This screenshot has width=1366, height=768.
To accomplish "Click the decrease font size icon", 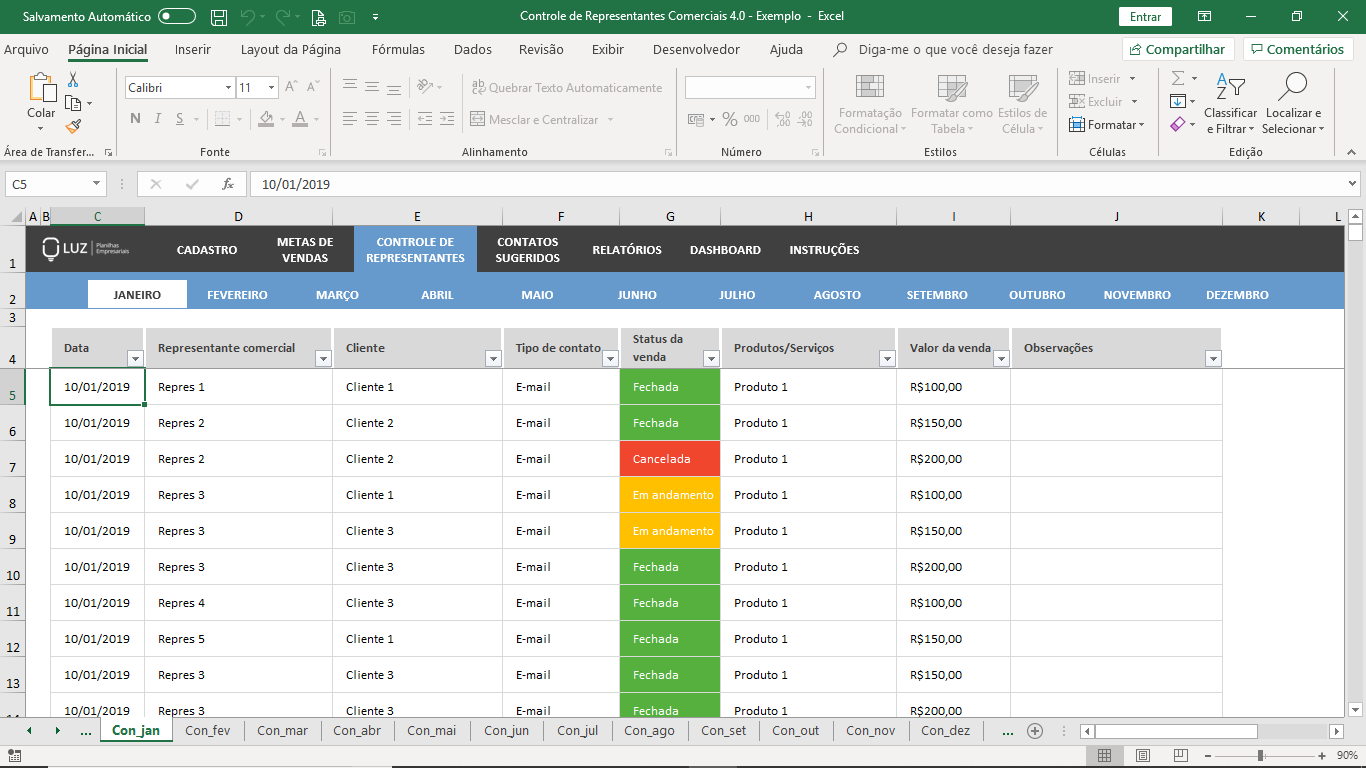I will pos(314,87).
